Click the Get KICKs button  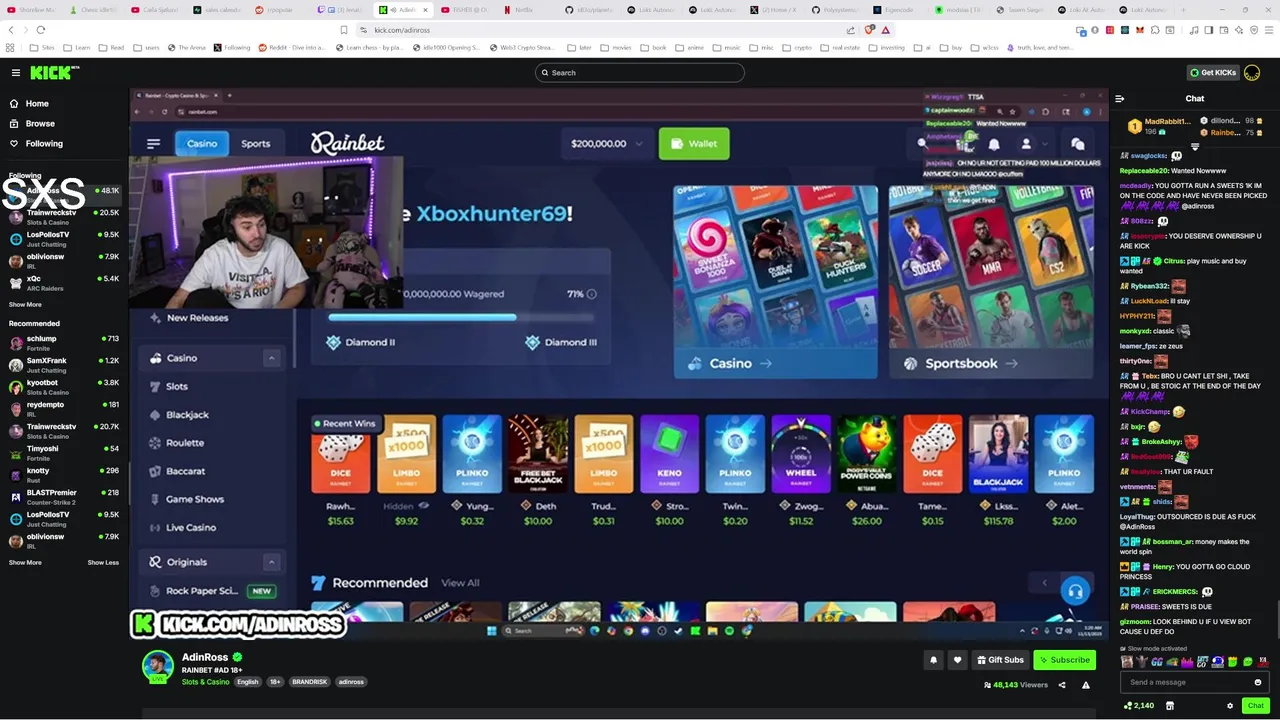pyautogui.click(x=1213, y=72)
